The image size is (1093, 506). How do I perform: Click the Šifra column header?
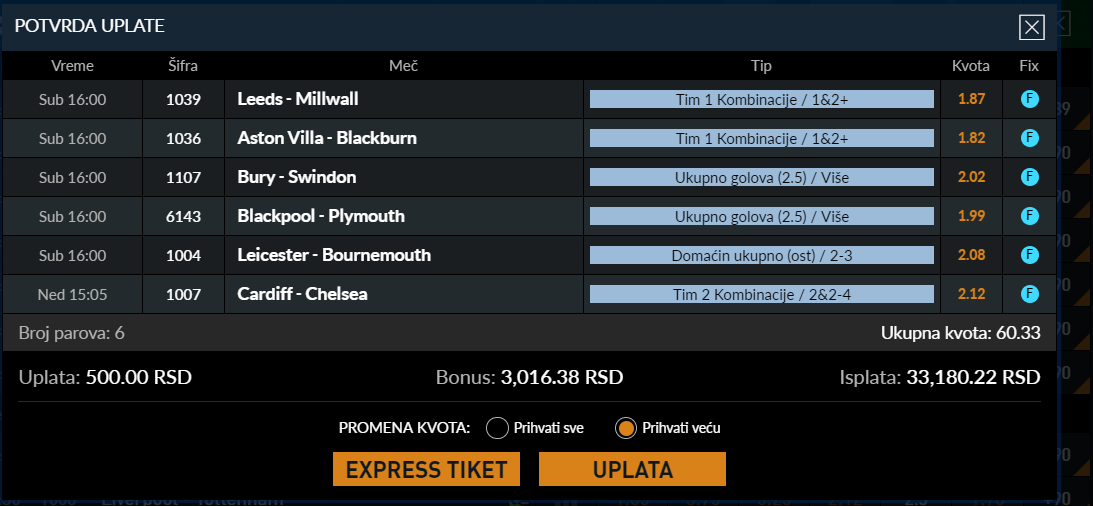click(x=183, y=66)
